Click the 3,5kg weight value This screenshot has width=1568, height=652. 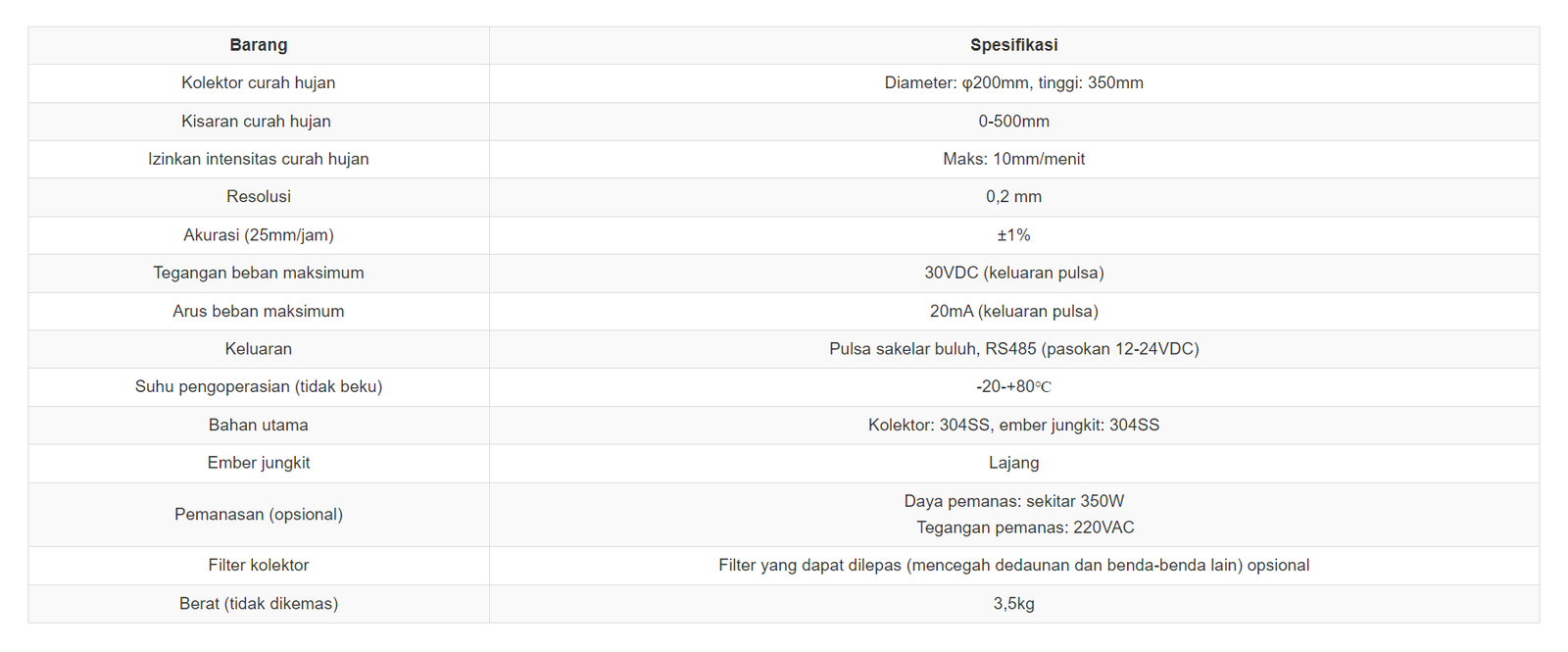click(1013, 604)
